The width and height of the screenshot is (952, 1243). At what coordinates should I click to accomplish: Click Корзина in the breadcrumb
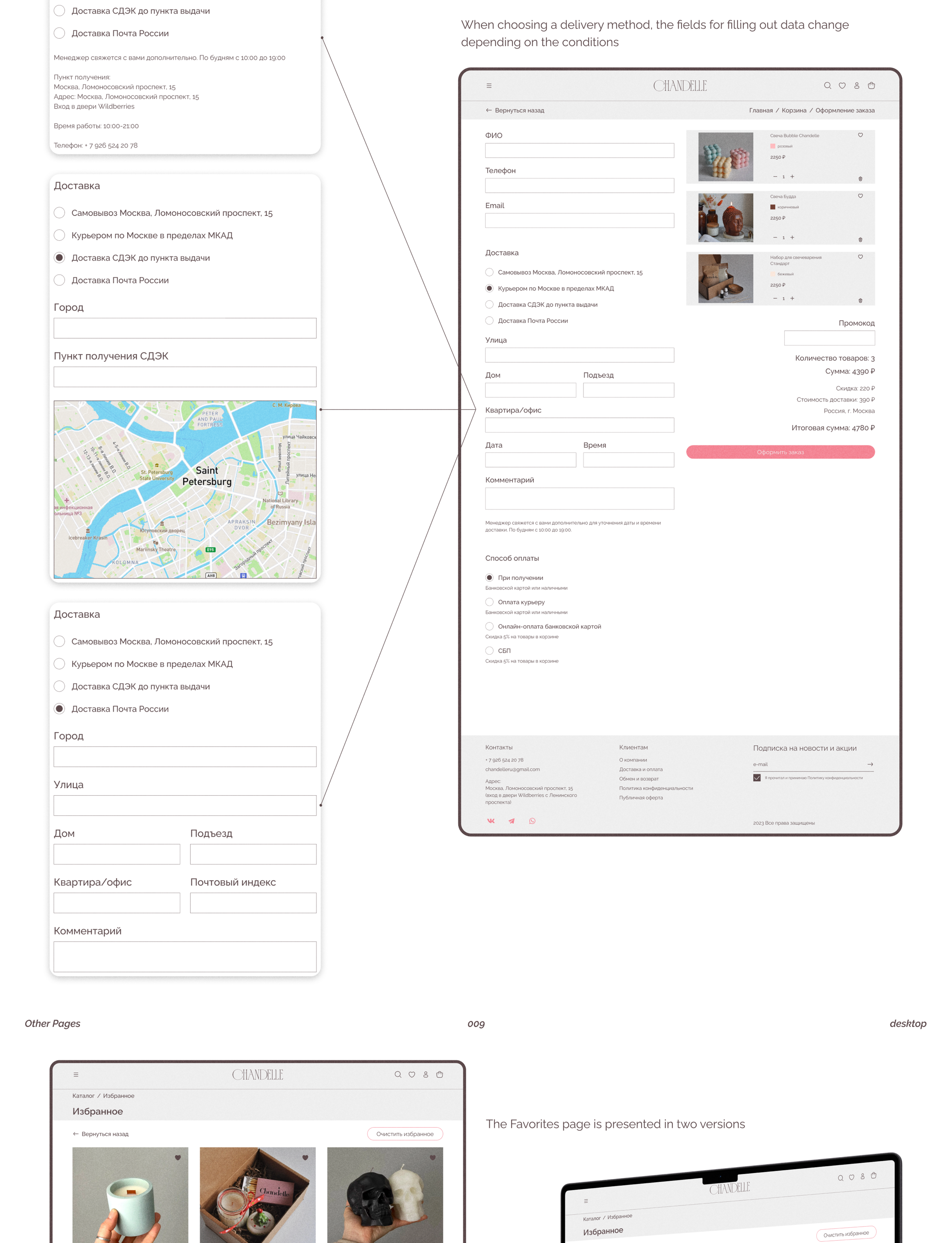[x=793, y=110]
